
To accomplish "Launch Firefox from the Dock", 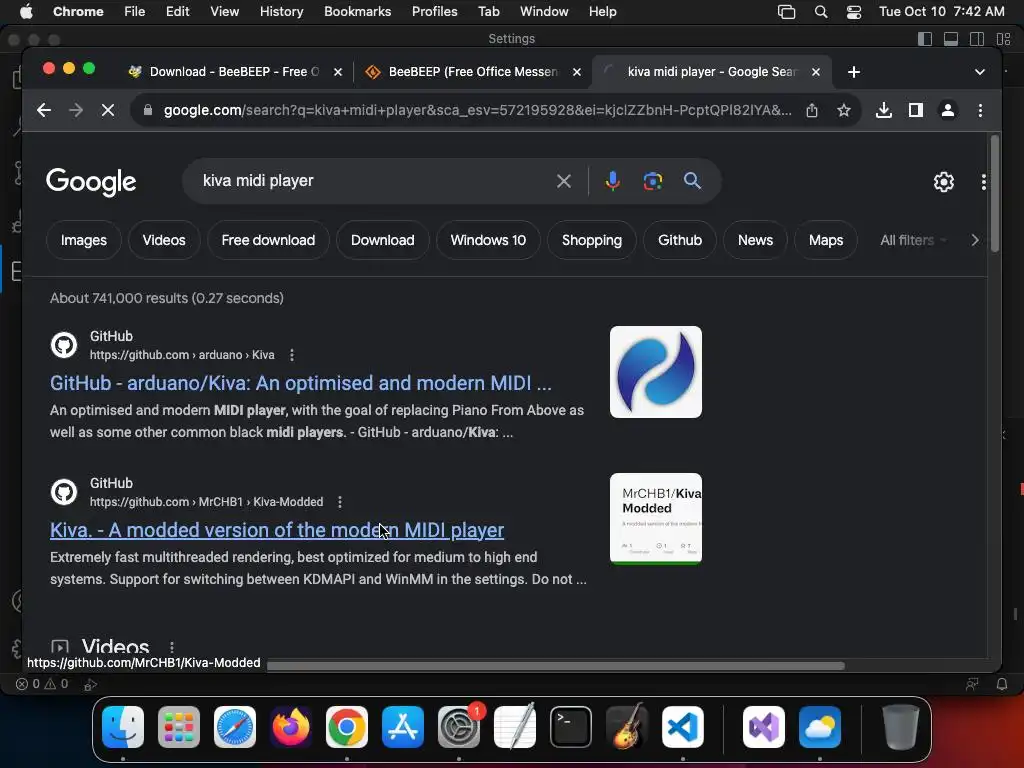I will click(291, 727).
